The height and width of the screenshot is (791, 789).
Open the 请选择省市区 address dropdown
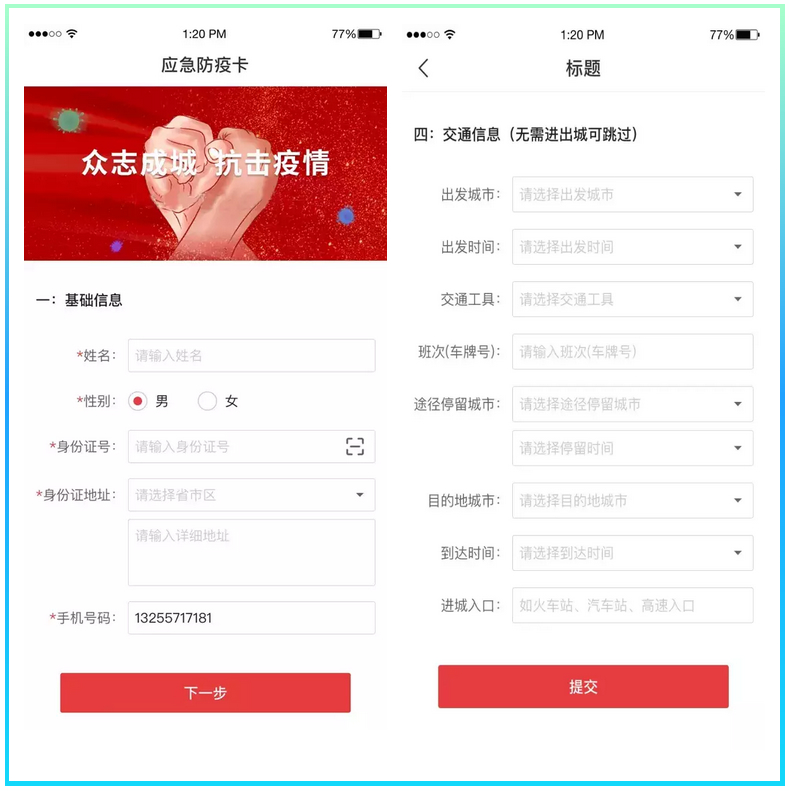(251, 495)
